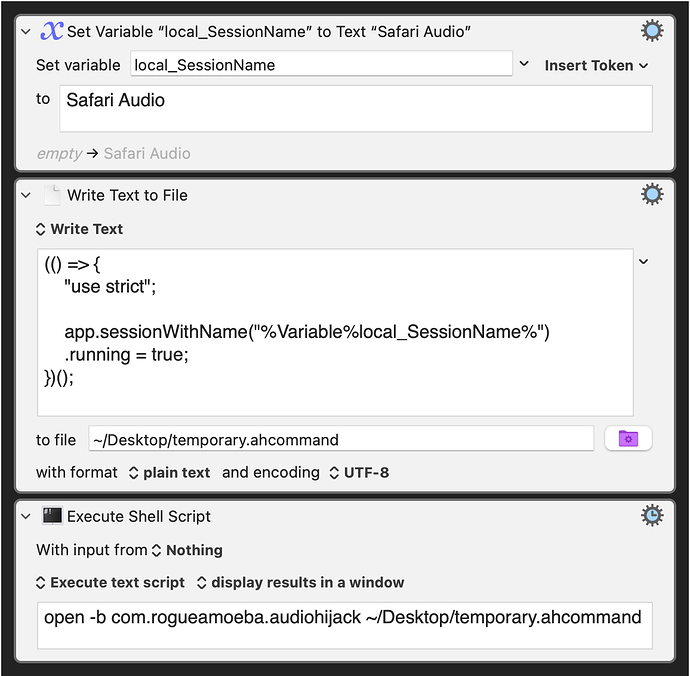Click the Write Text to File title
The height and width of the screenshot is (676, 690).
click(127, 195)
